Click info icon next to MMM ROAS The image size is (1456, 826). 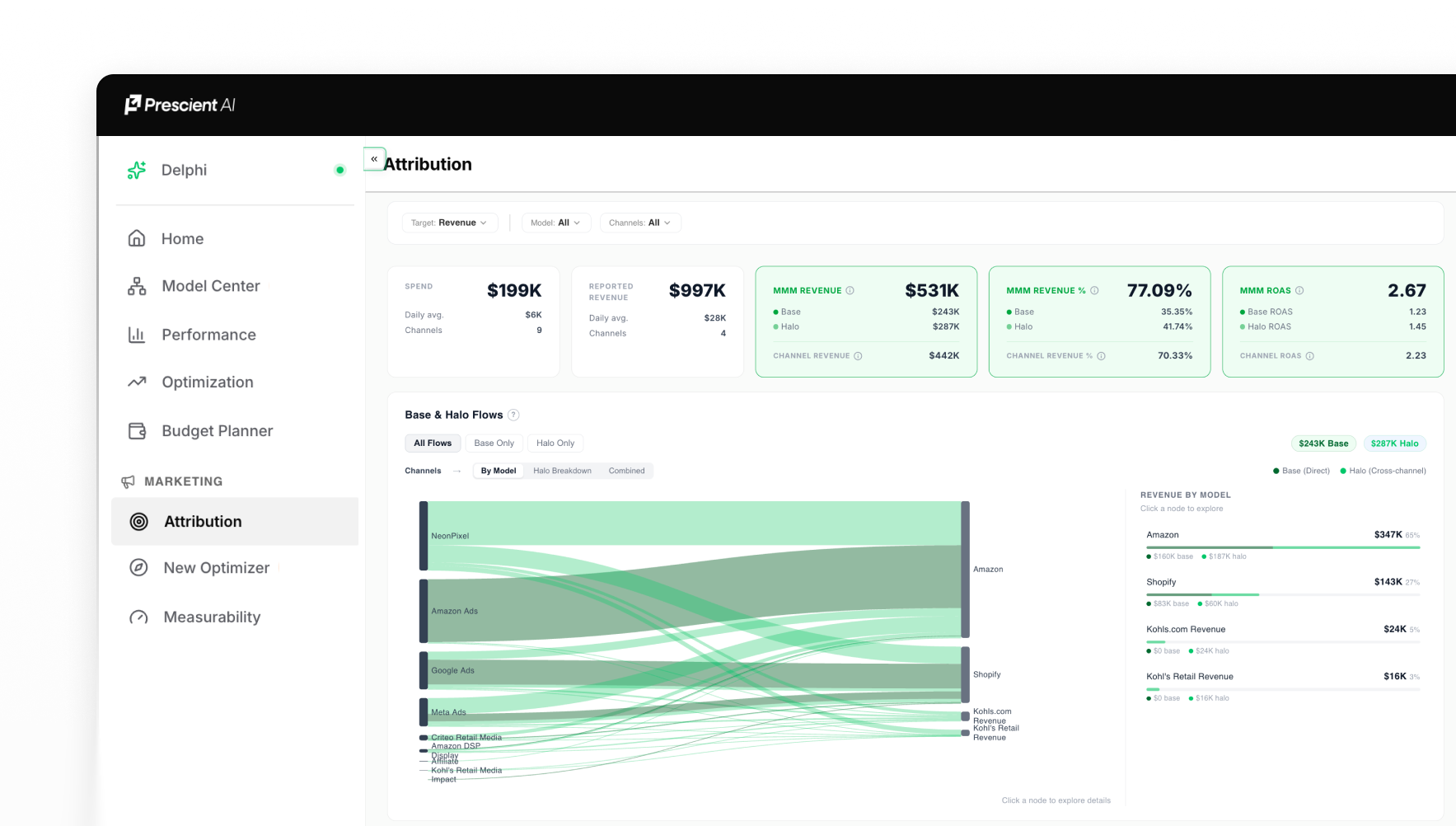point(1299,290)
